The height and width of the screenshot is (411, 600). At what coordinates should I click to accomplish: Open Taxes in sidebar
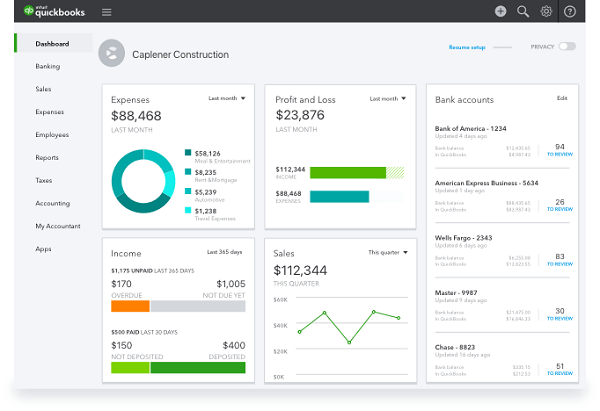44,180
